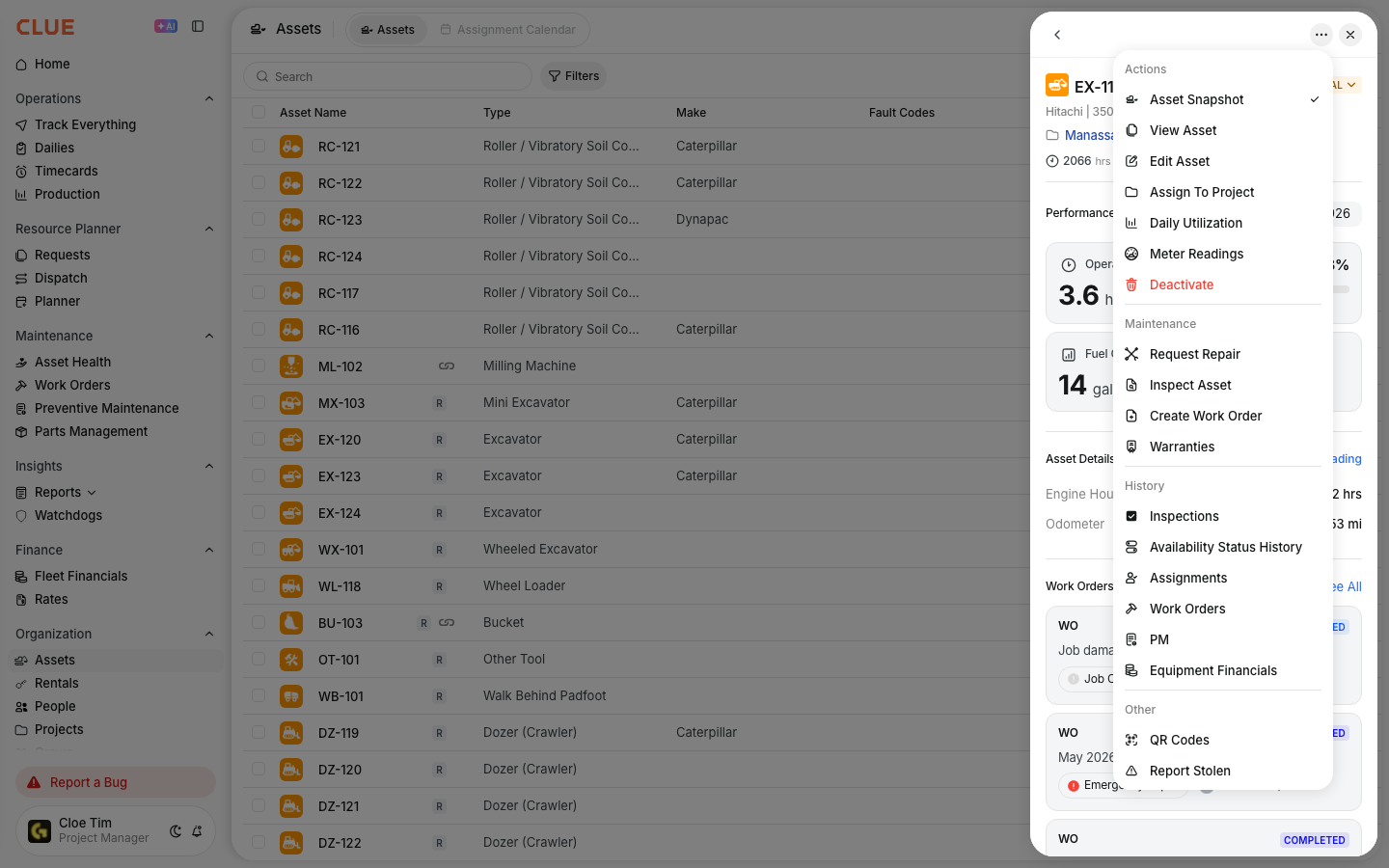Collapse the Operations sidebar section
The image size is (1389, 868).
(x=209, y=98)
